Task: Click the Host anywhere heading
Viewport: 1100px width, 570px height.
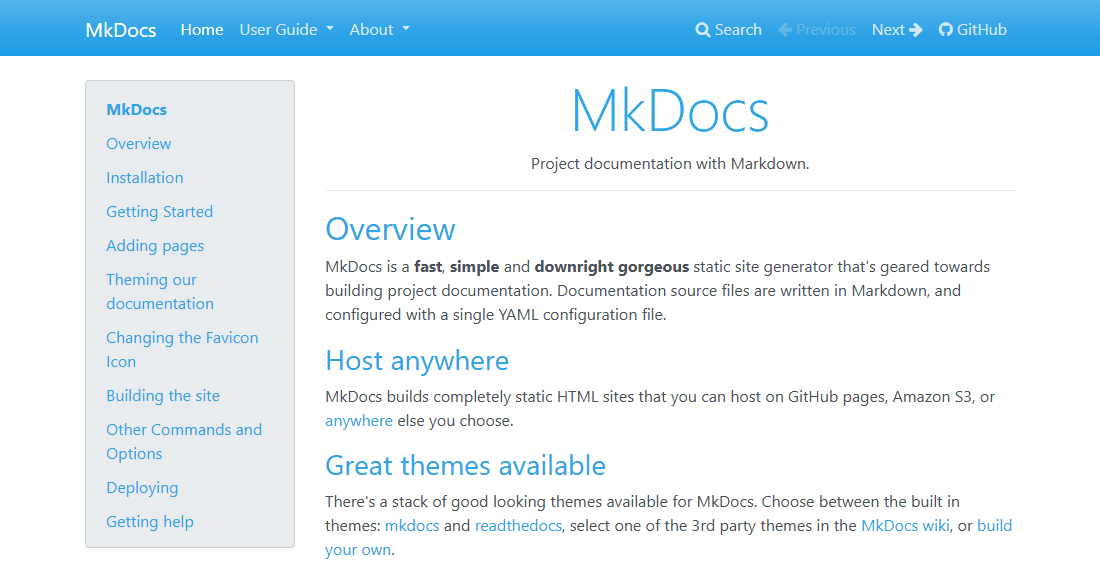Action: [417, 360]
